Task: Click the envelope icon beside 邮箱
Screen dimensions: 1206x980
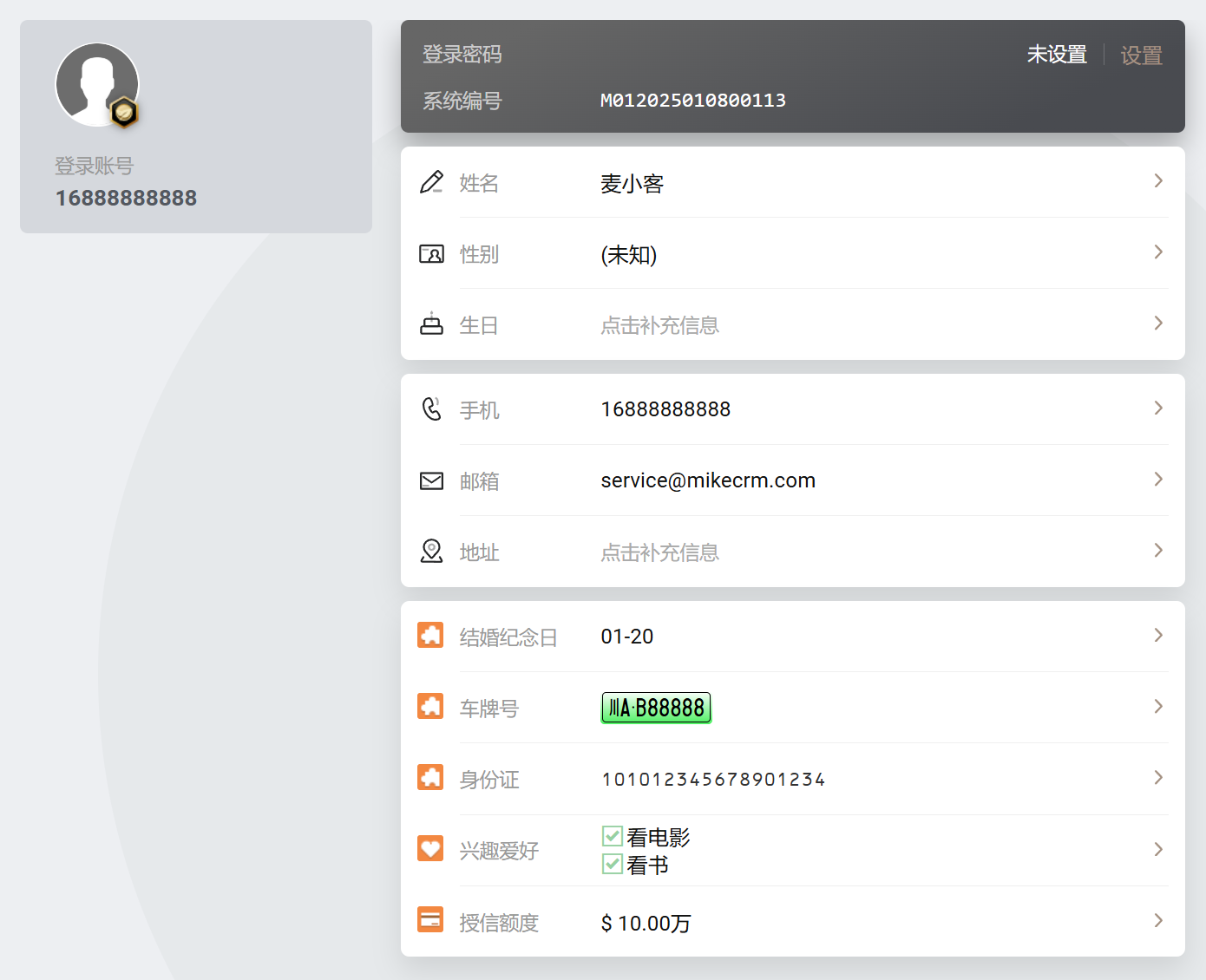Action: (x=431, y=480)
